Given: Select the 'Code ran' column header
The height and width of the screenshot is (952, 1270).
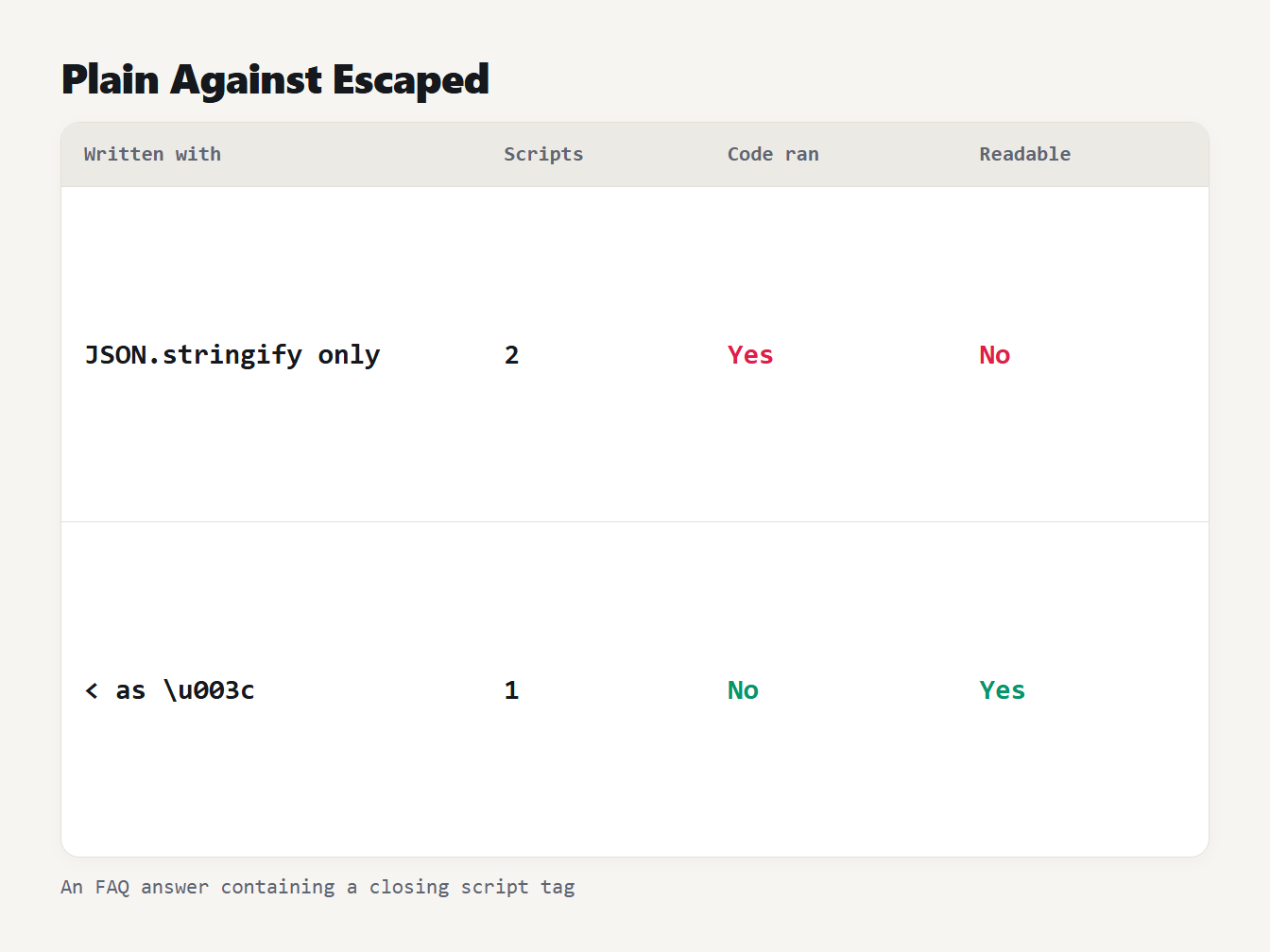Looking at the screenshot, I should coord(773,154).
